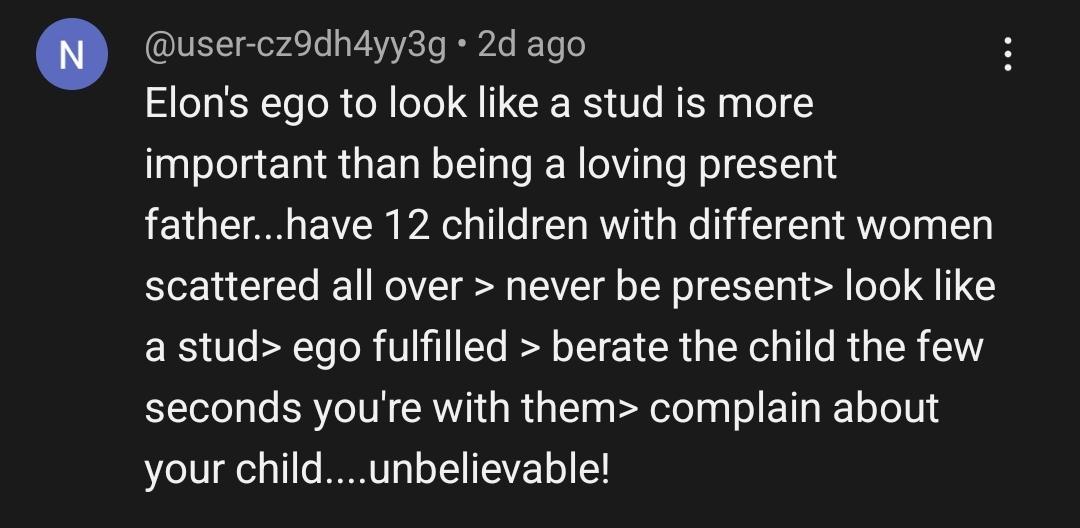Click the word father in the comment
This screenshot has height=528, width=1080.
click(198, 226)
